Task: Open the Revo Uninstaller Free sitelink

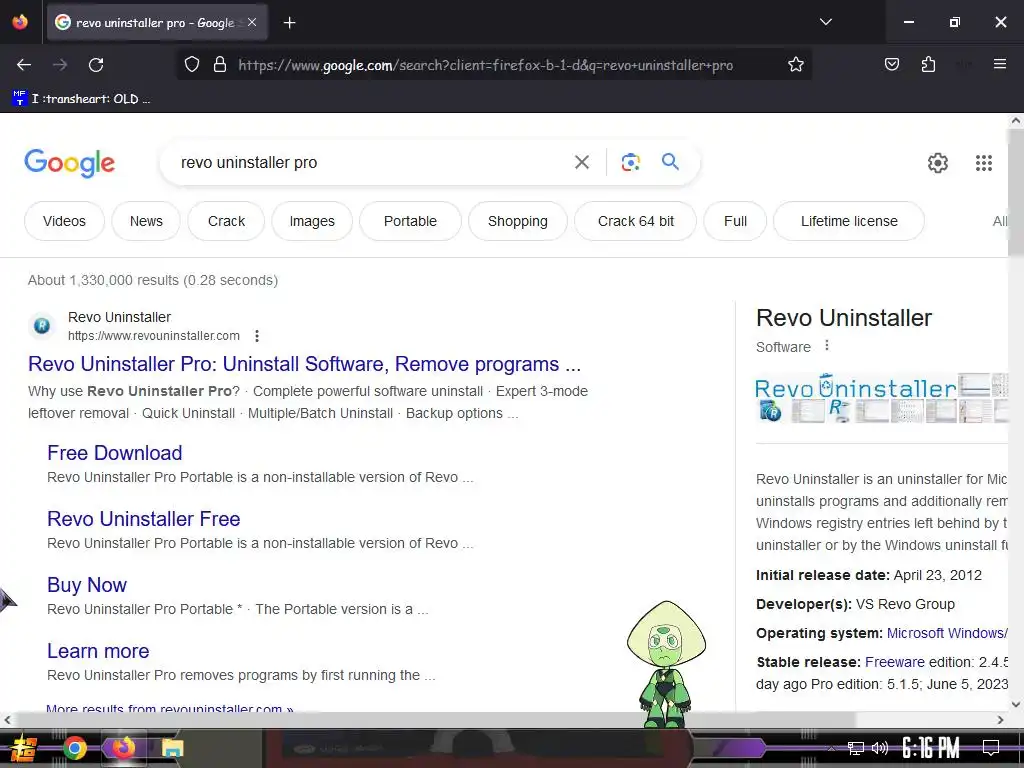Action: click(x=144, y=519)
